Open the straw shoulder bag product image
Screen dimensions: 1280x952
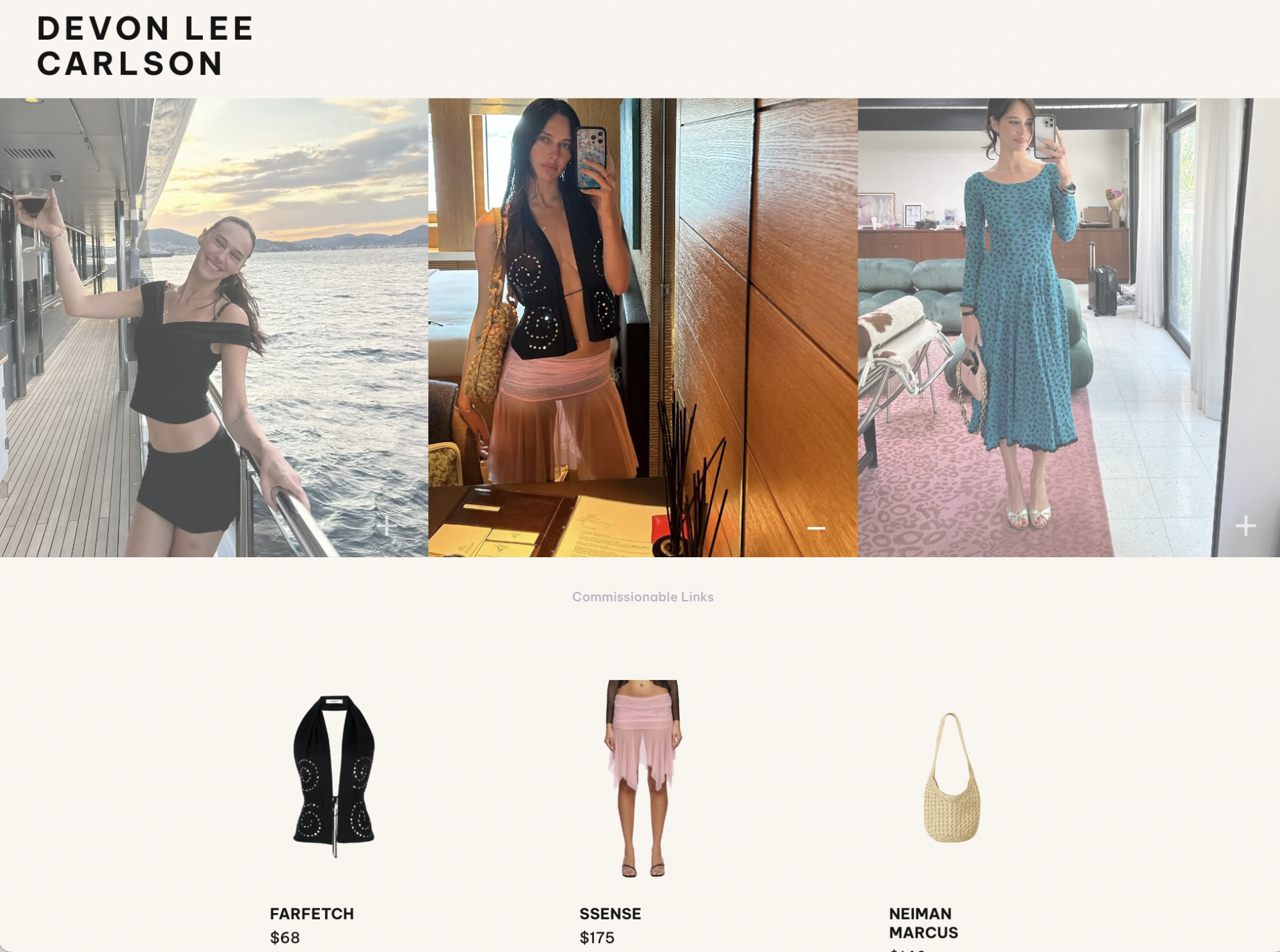pos(952,777)
